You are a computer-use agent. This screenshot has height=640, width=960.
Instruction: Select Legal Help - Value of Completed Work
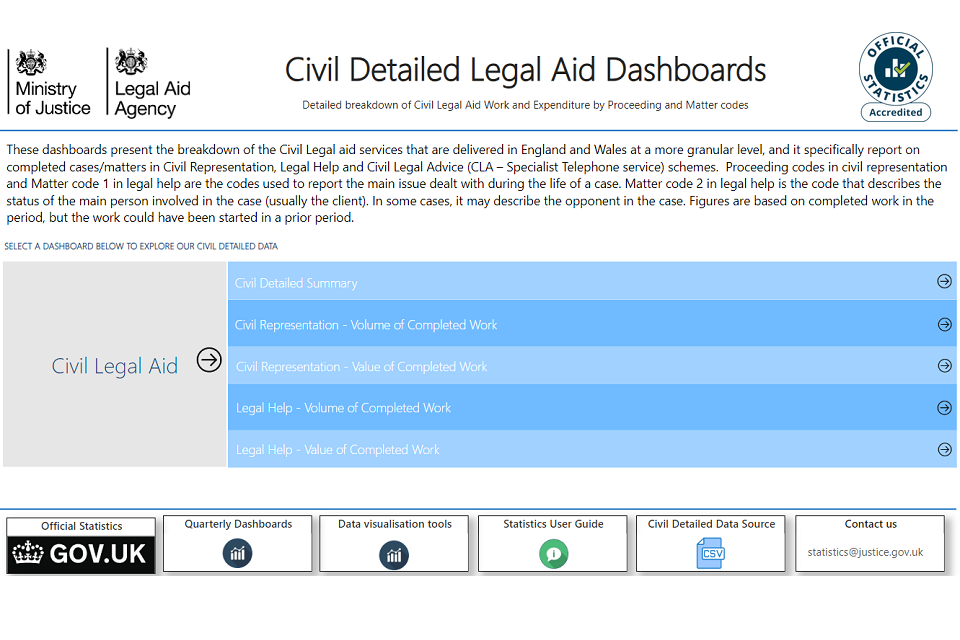(x=338, y=450)
